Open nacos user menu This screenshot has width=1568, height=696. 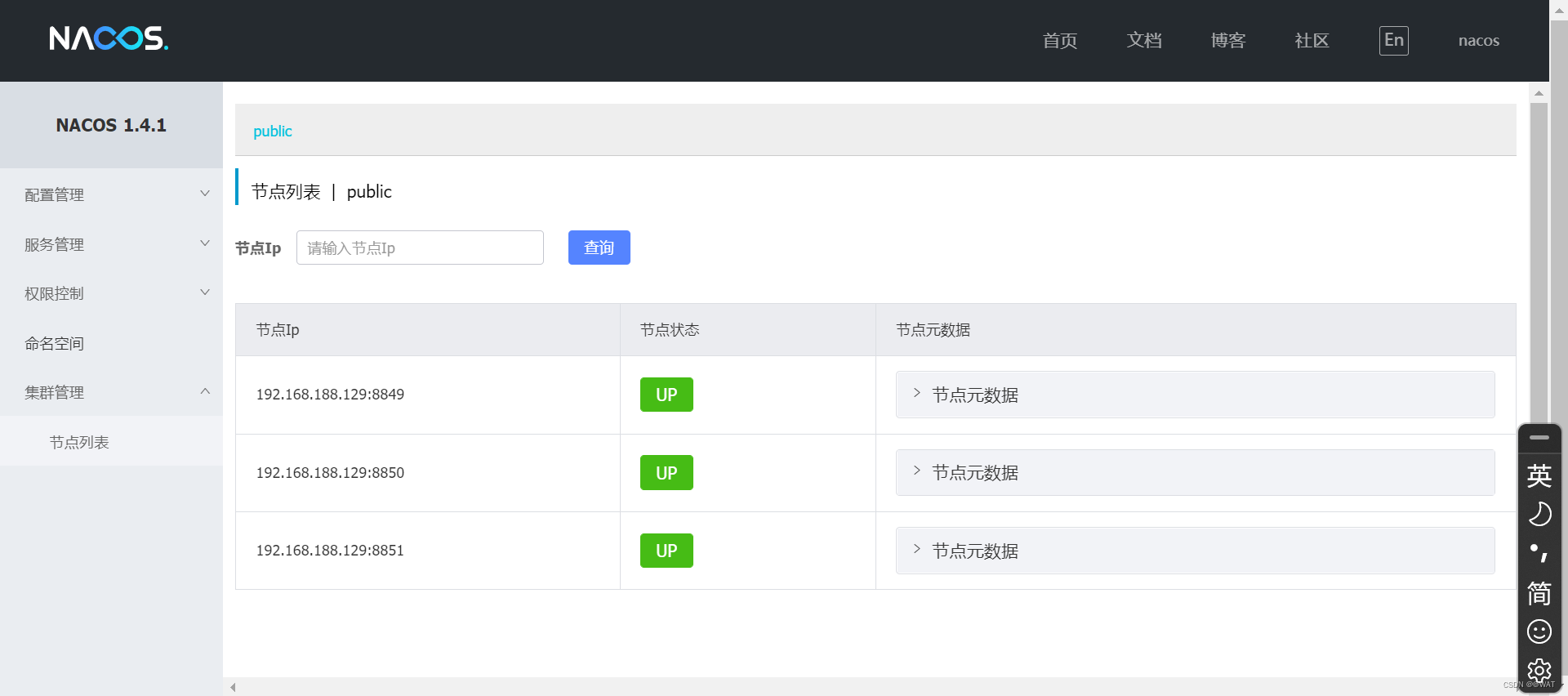(x=1479, y=40)
